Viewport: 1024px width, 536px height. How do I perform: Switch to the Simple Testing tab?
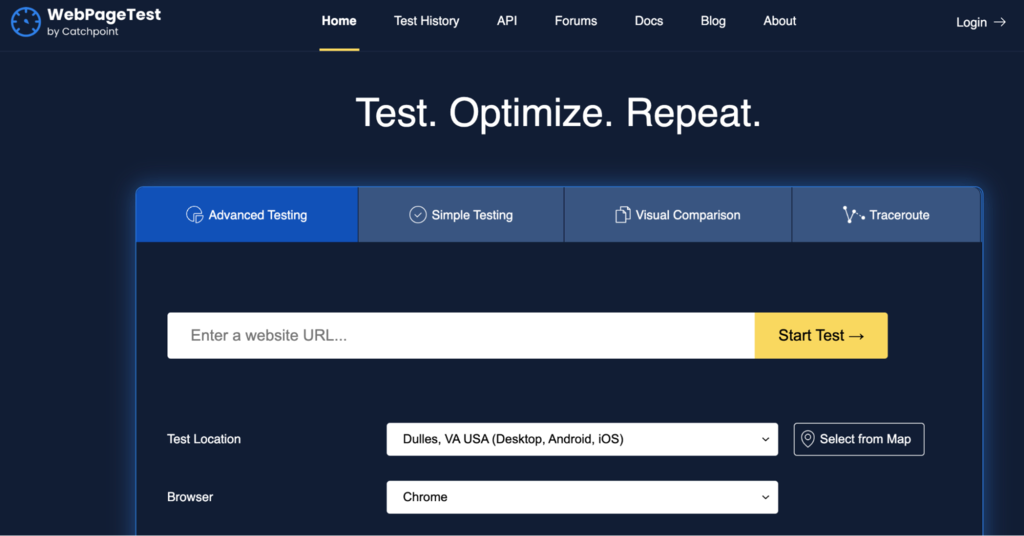[x=461, y=215]
